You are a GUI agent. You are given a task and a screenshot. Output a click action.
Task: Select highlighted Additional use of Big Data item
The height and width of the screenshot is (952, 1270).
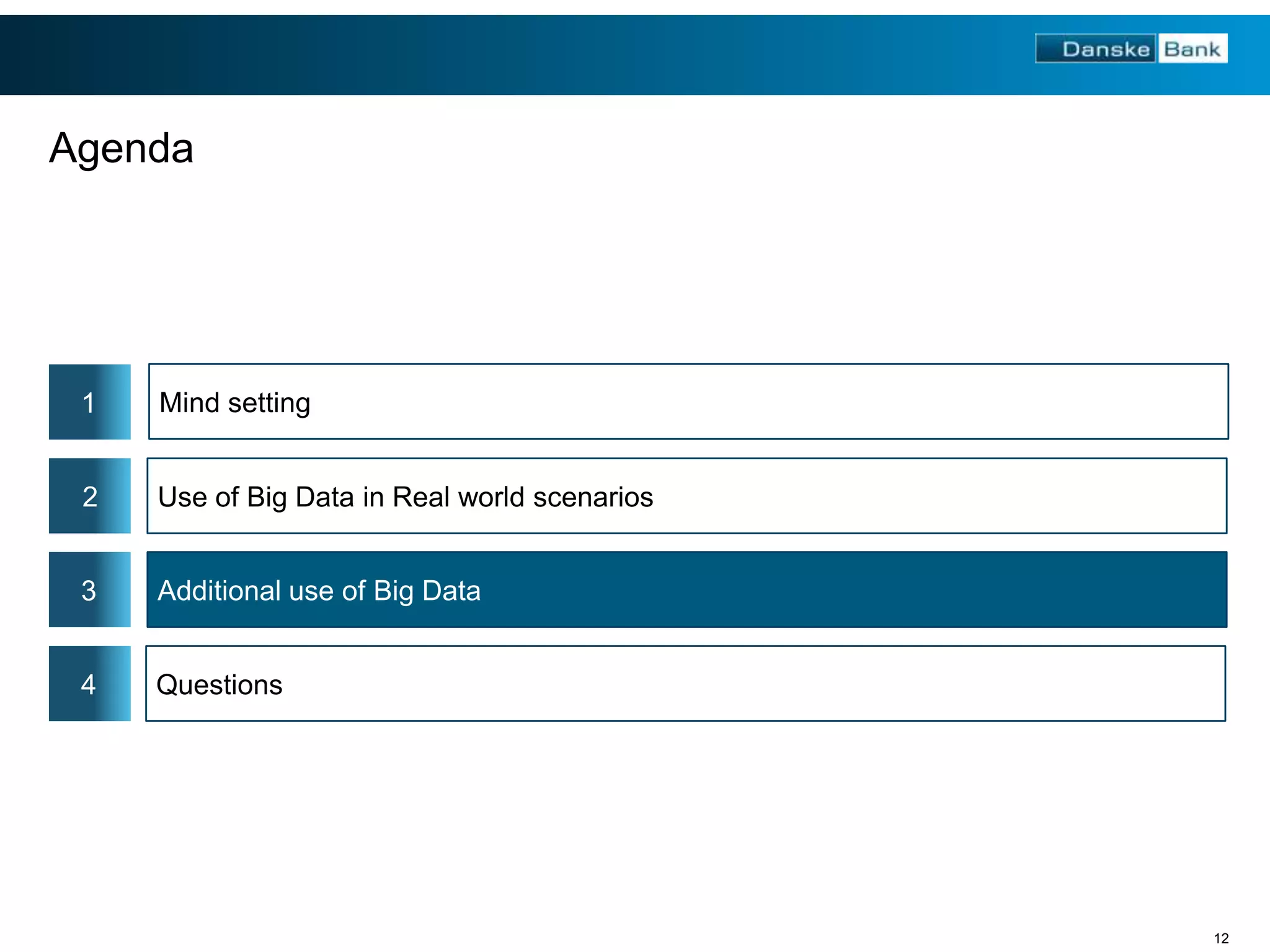click(687, 589)
